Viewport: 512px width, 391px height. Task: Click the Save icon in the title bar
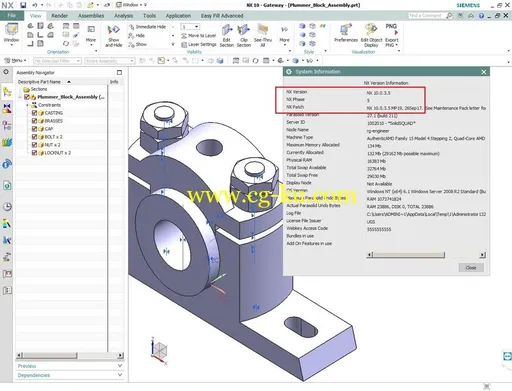[23, 5]
